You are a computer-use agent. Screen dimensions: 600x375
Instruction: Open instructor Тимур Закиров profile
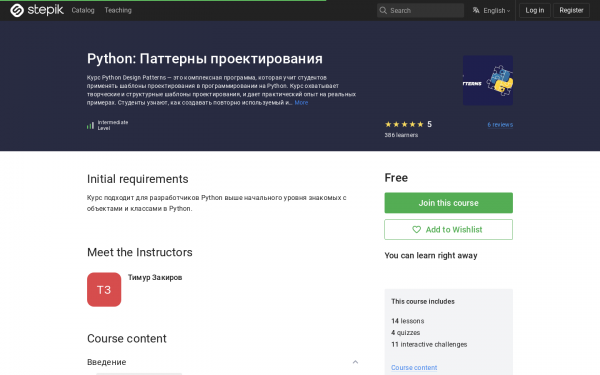(155, 277)
